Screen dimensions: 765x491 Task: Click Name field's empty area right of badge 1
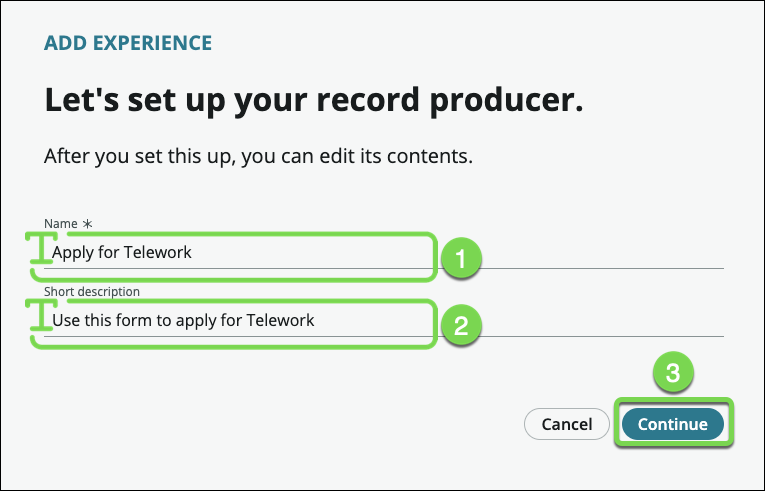coord(600,255)
